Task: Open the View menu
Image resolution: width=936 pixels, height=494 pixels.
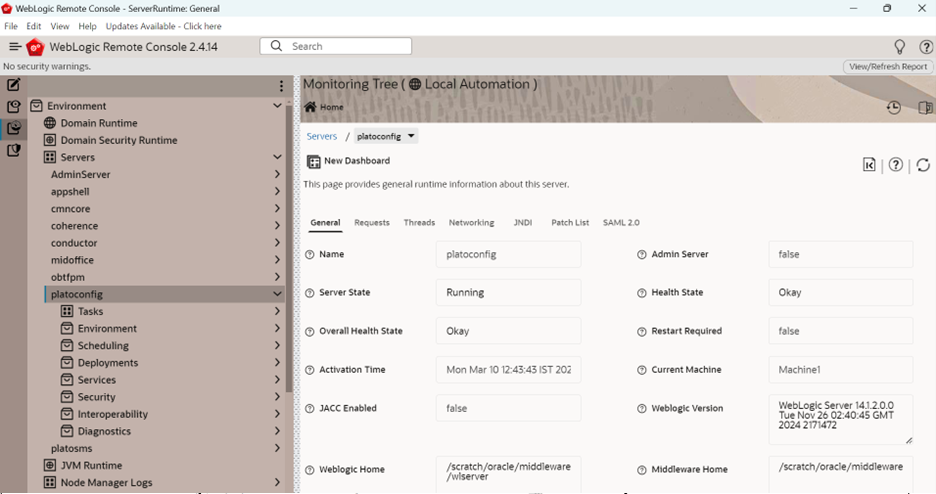Action: pyautogui.click(x=60, y=26)
